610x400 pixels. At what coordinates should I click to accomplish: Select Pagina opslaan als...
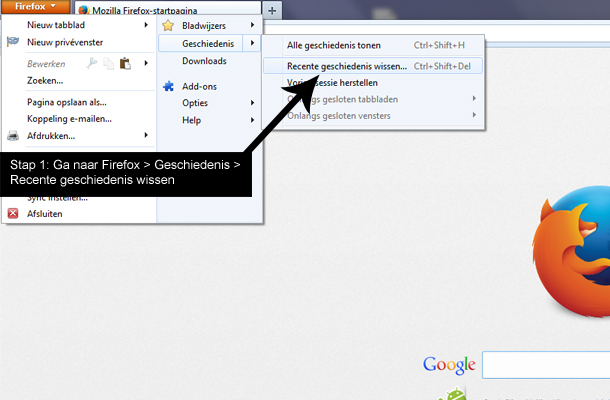coord(67,102)
